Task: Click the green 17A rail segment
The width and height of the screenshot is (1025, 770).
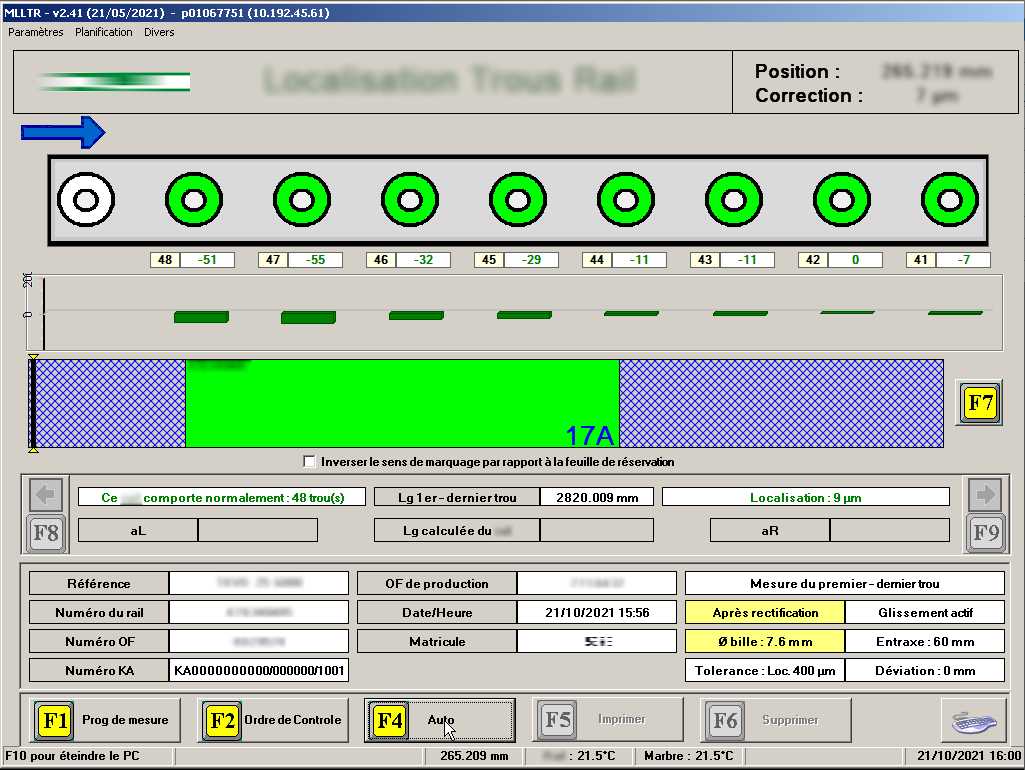Action: (x=402, y=403)
